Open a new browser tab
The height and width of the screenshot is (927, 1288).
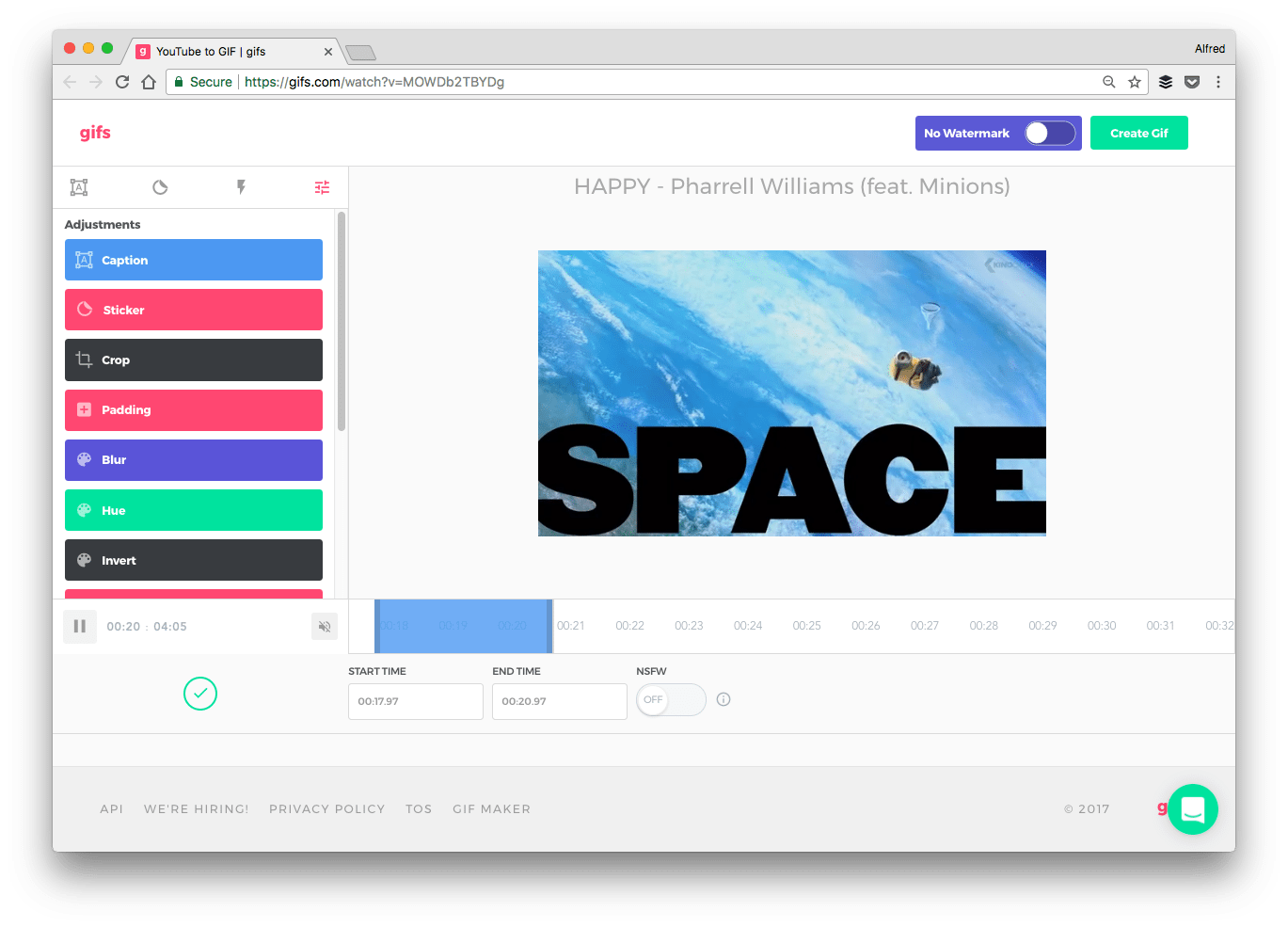coord(360,52)
